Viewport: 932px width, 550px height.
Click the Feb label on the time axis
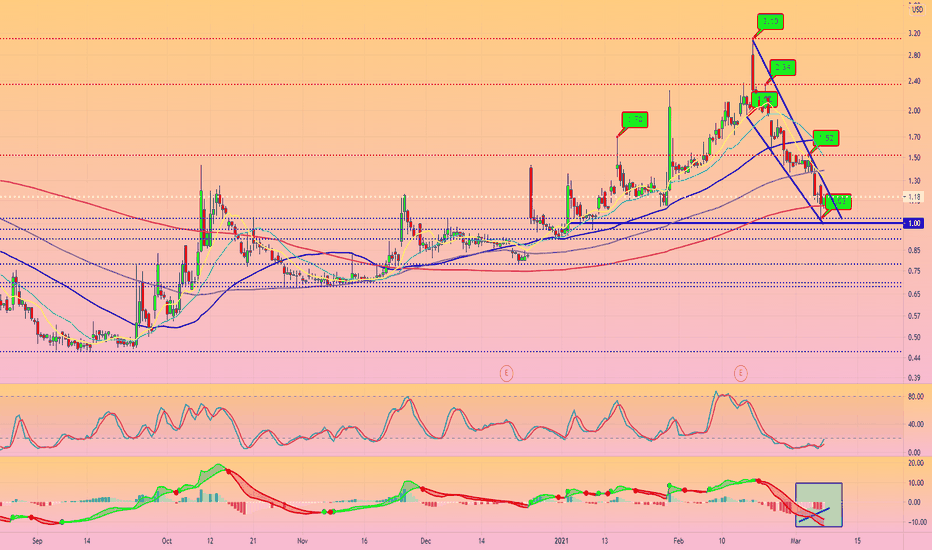tap(678, 541)
